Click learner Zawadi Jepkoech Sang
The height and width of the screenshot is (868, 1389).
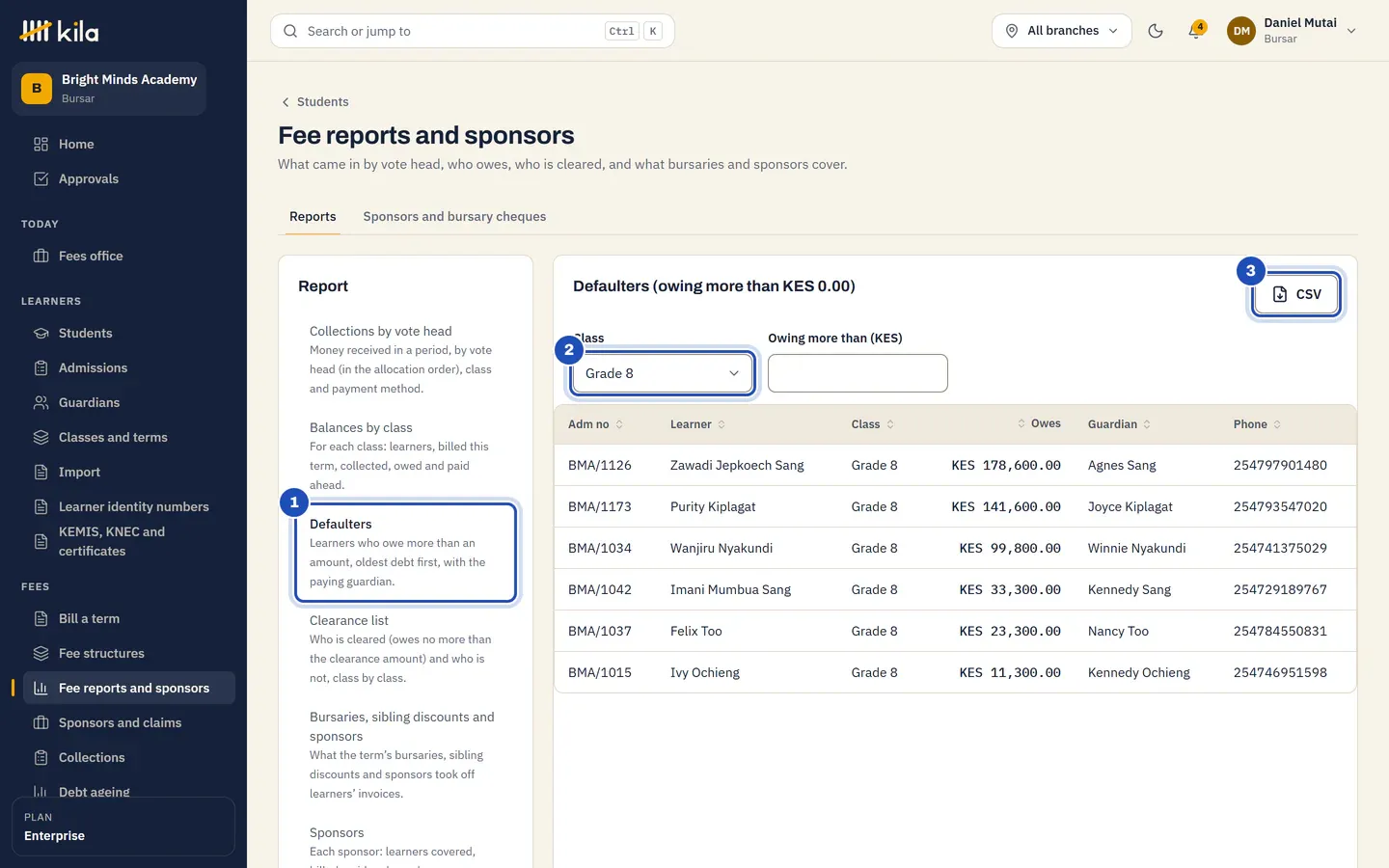(x=737, y=465)
